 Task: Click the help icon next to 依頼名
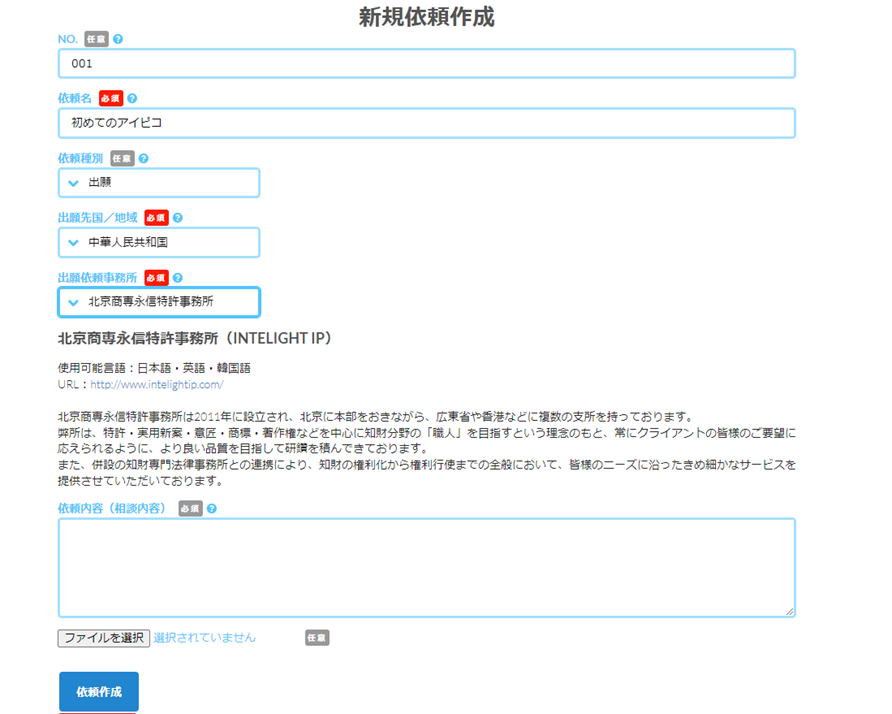[132, 98]
